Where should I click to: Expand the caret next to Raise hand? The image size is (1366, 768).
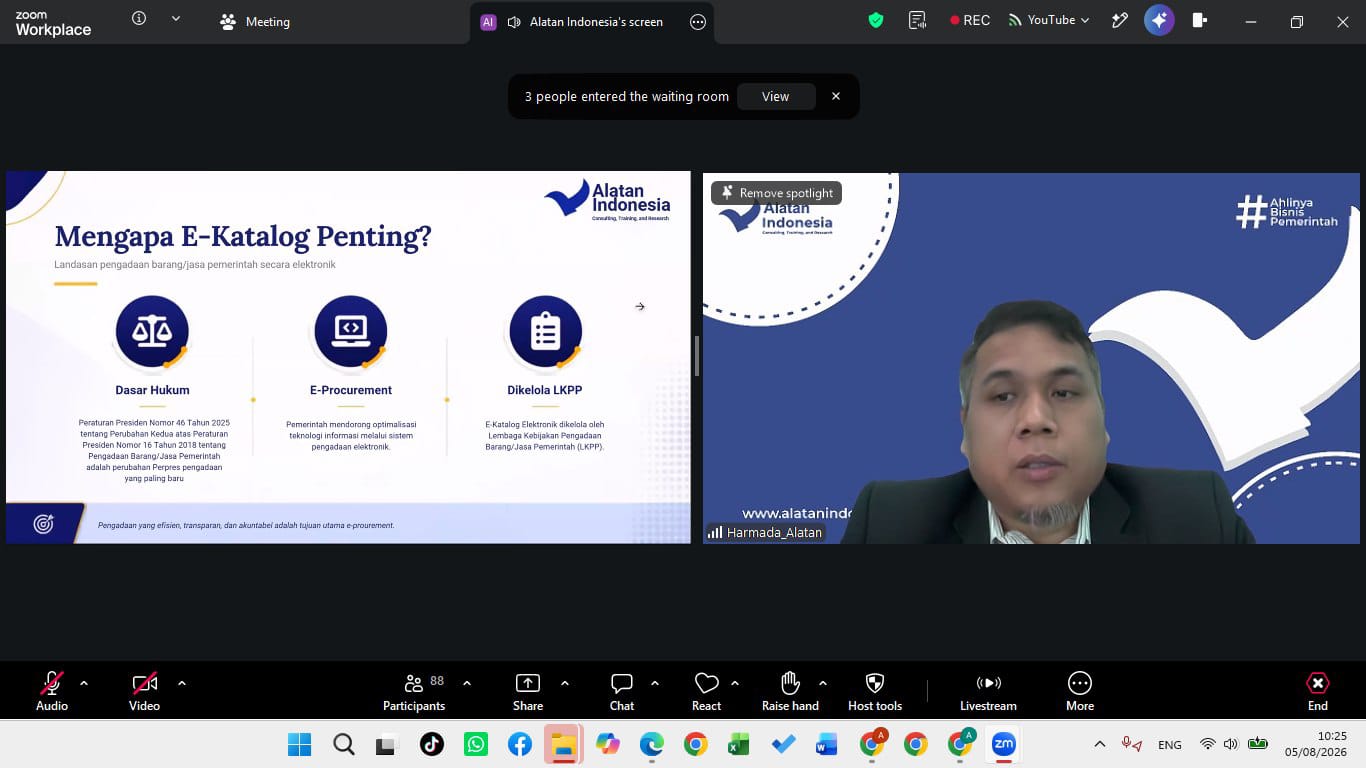823,683
